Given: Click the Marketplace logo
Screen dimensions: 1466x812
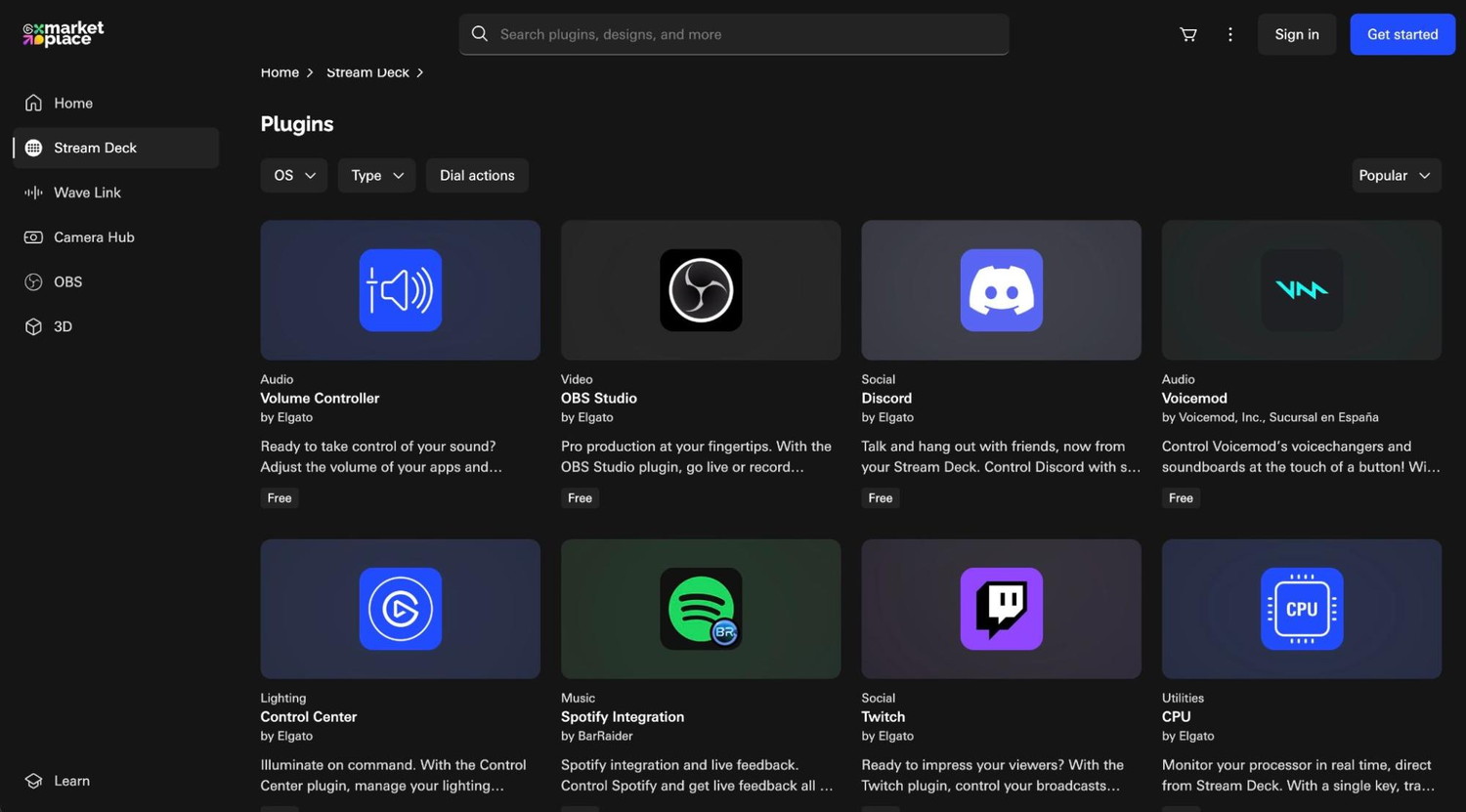Looking at the screenshot, I should click(x=64, y=34).
